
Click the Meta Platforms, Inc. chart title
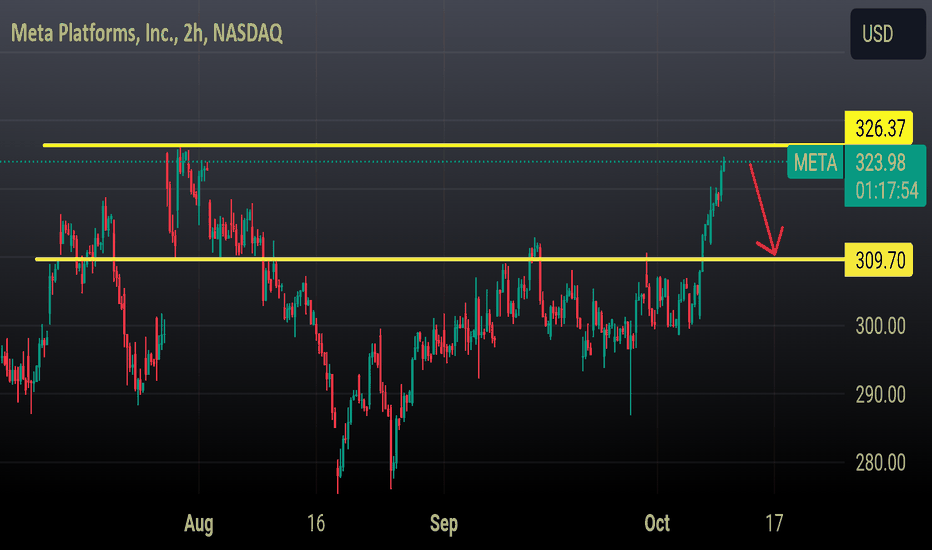(x=147, y=33)
